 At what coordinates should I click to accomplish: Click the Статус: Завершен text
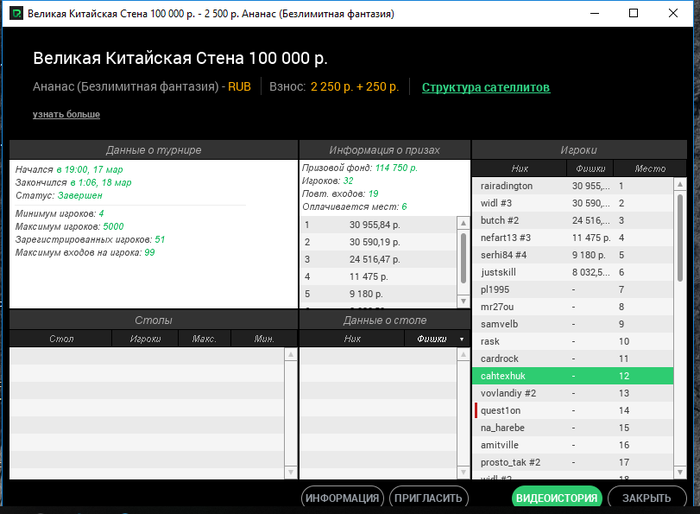coord(59,196)
